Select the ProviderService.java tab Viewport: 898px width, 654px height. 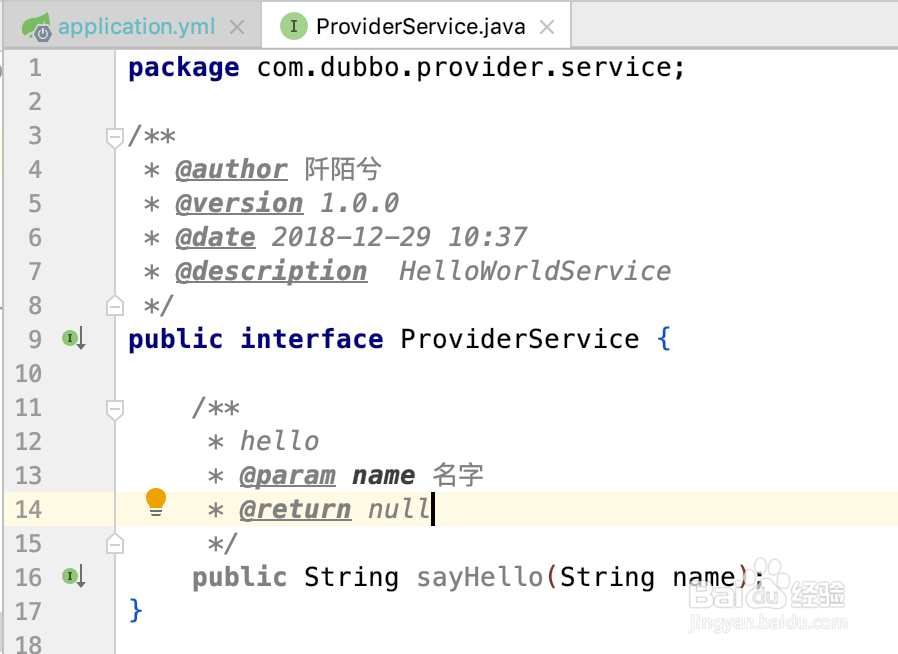coord(420,27)
